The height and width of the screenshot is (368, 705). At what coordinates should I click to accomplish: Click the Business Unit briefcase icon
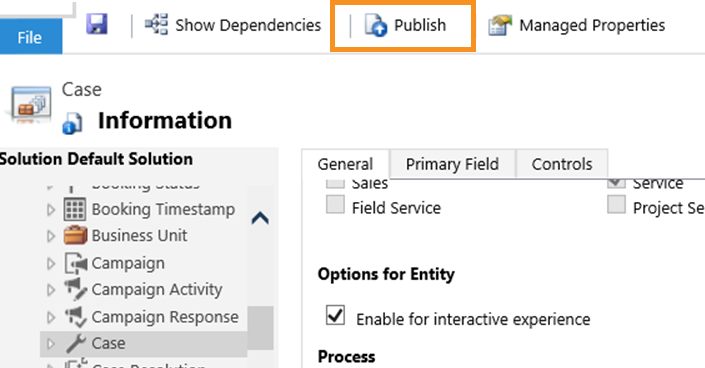[x=75, y=235]
